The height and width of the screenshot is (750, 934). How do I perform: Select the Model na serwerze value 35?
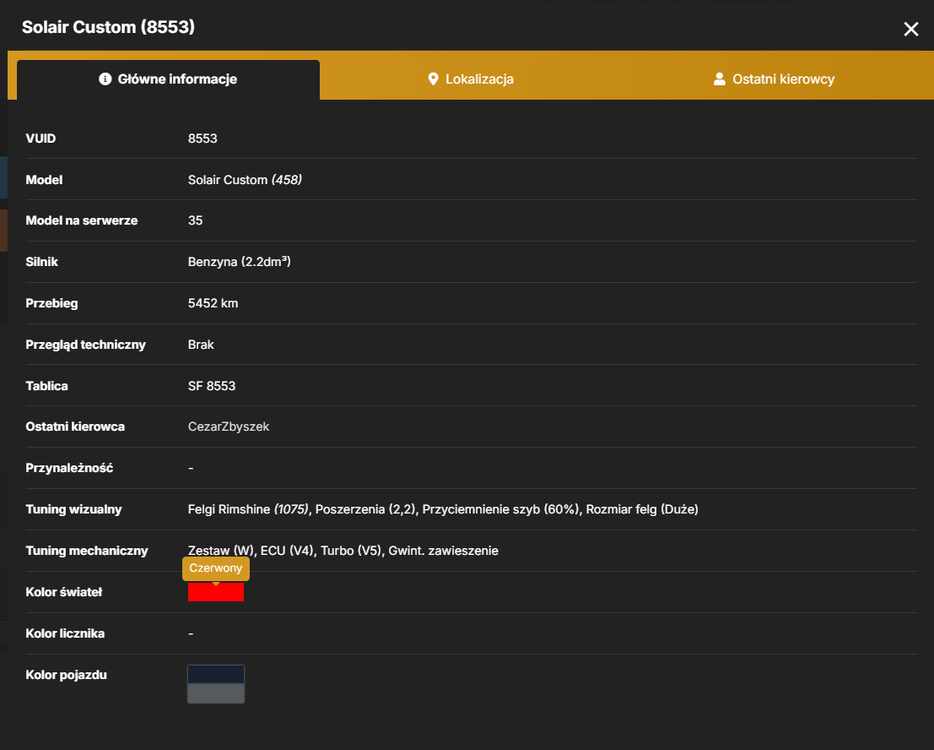point(195,220)
